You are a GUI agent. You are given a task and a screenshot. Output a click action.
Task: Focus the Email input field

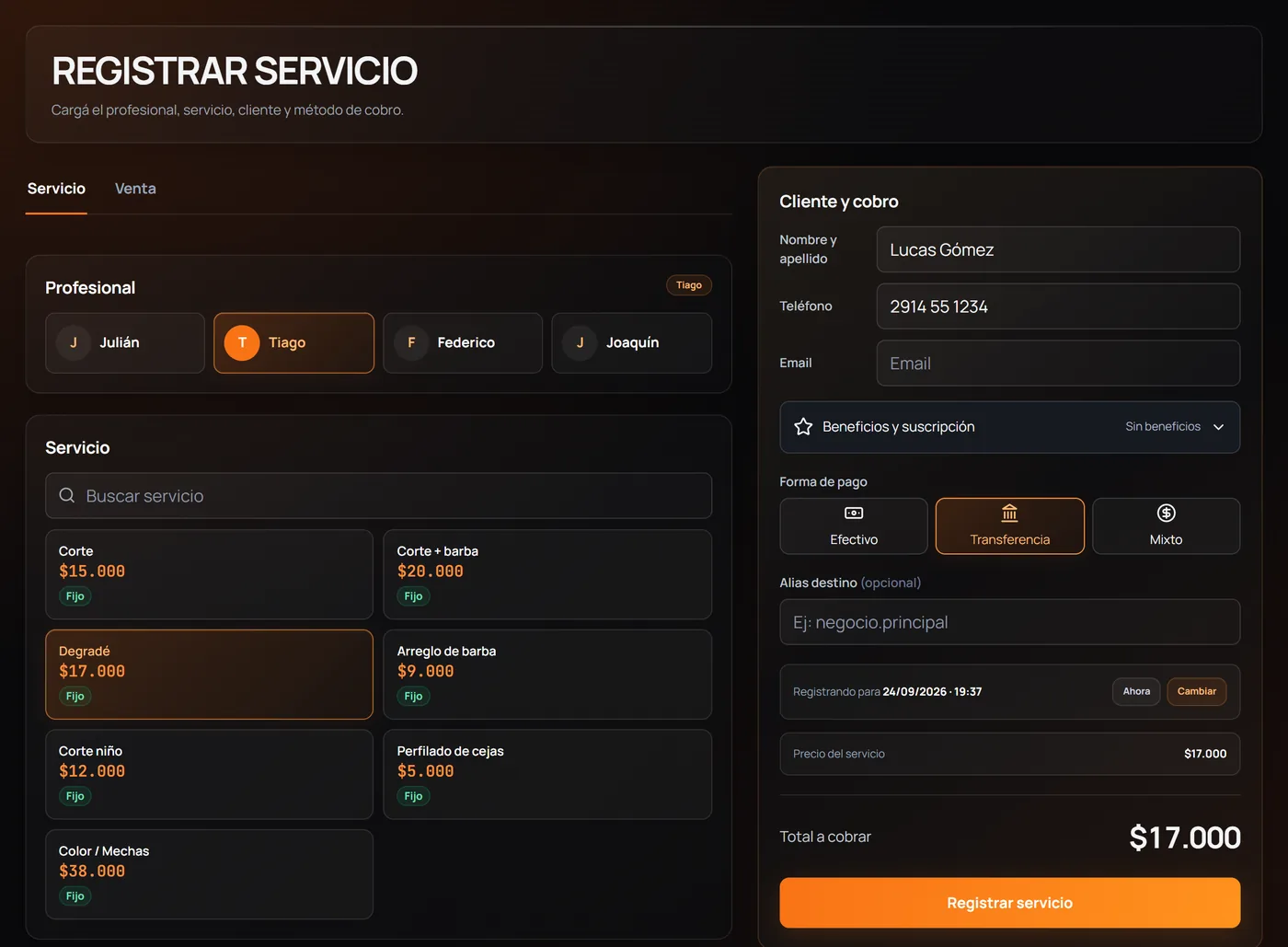1058,364
